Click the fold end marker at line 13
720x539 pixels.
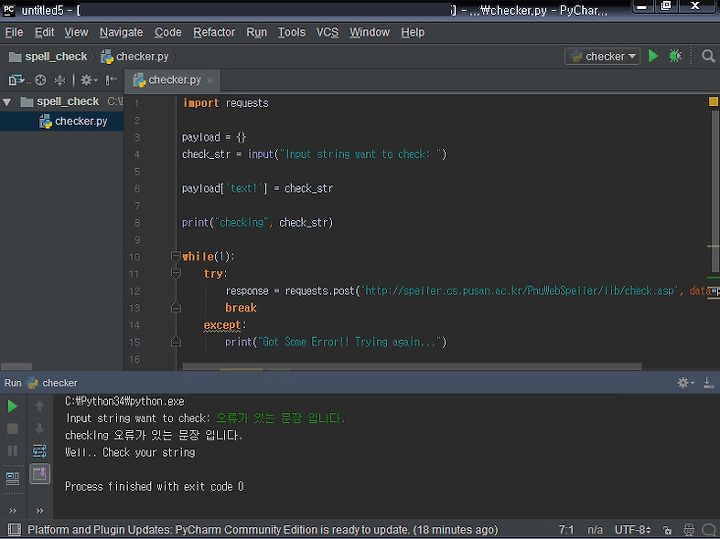click(175, 308)
